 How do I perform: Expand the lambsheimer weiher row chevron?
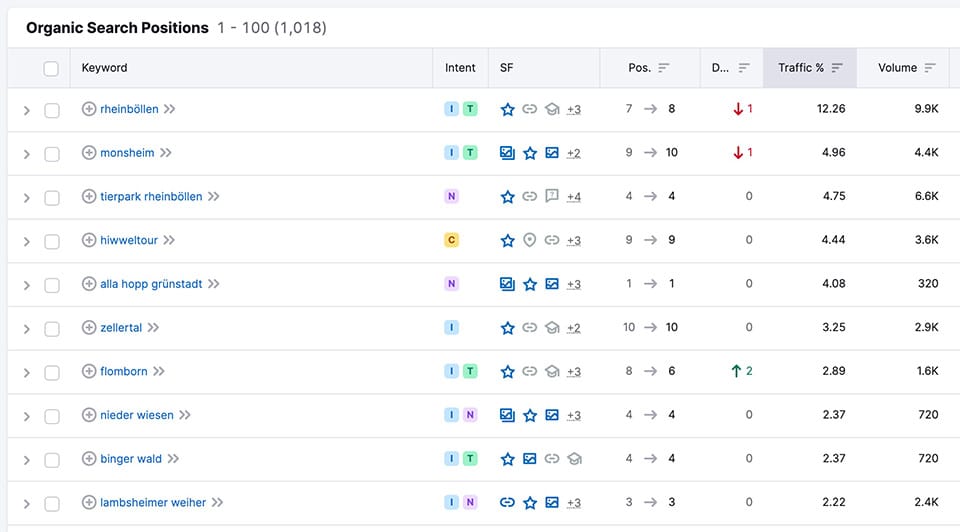[x=27, y=503]
